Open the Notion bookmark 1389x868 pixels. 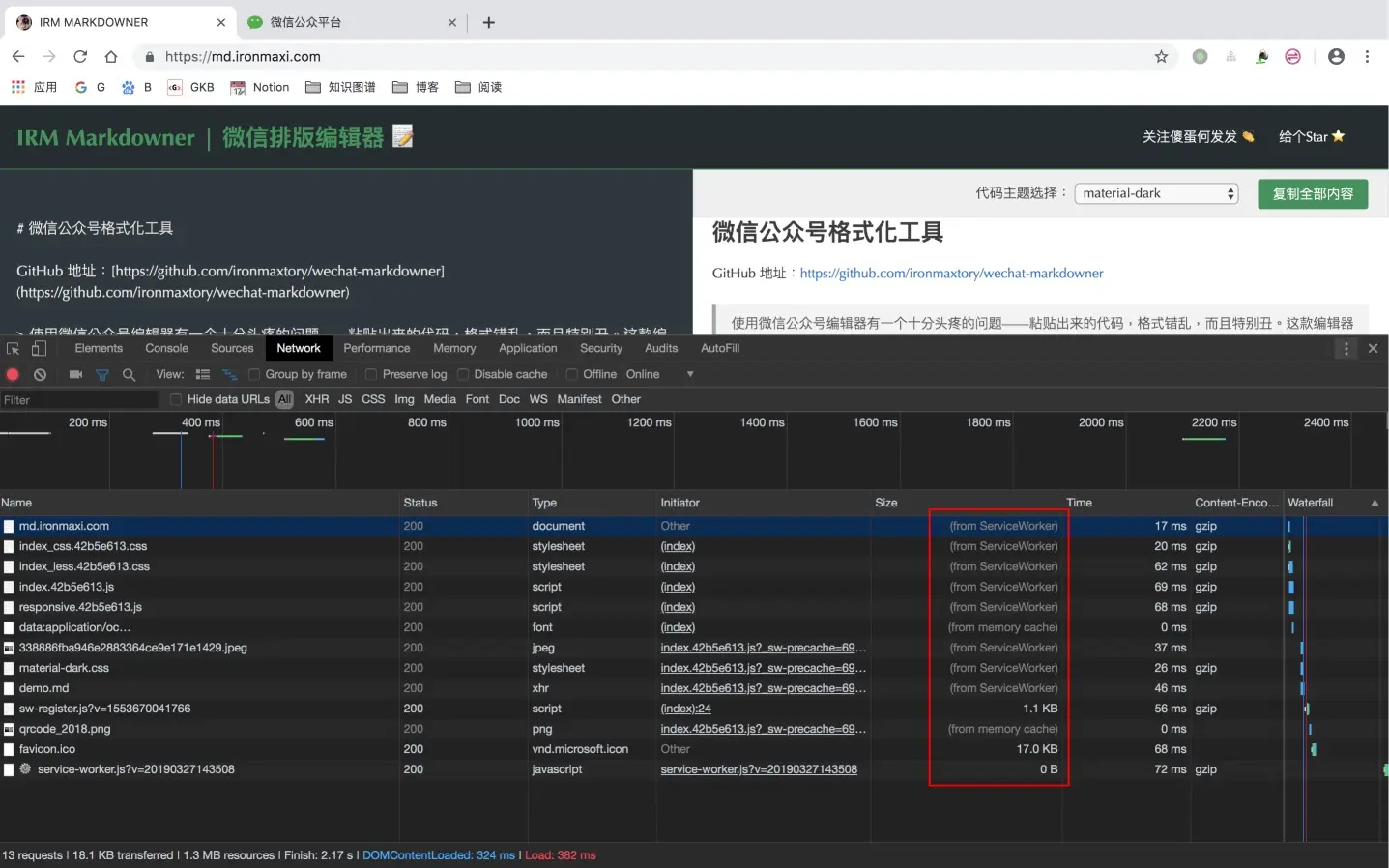[260, 87]
